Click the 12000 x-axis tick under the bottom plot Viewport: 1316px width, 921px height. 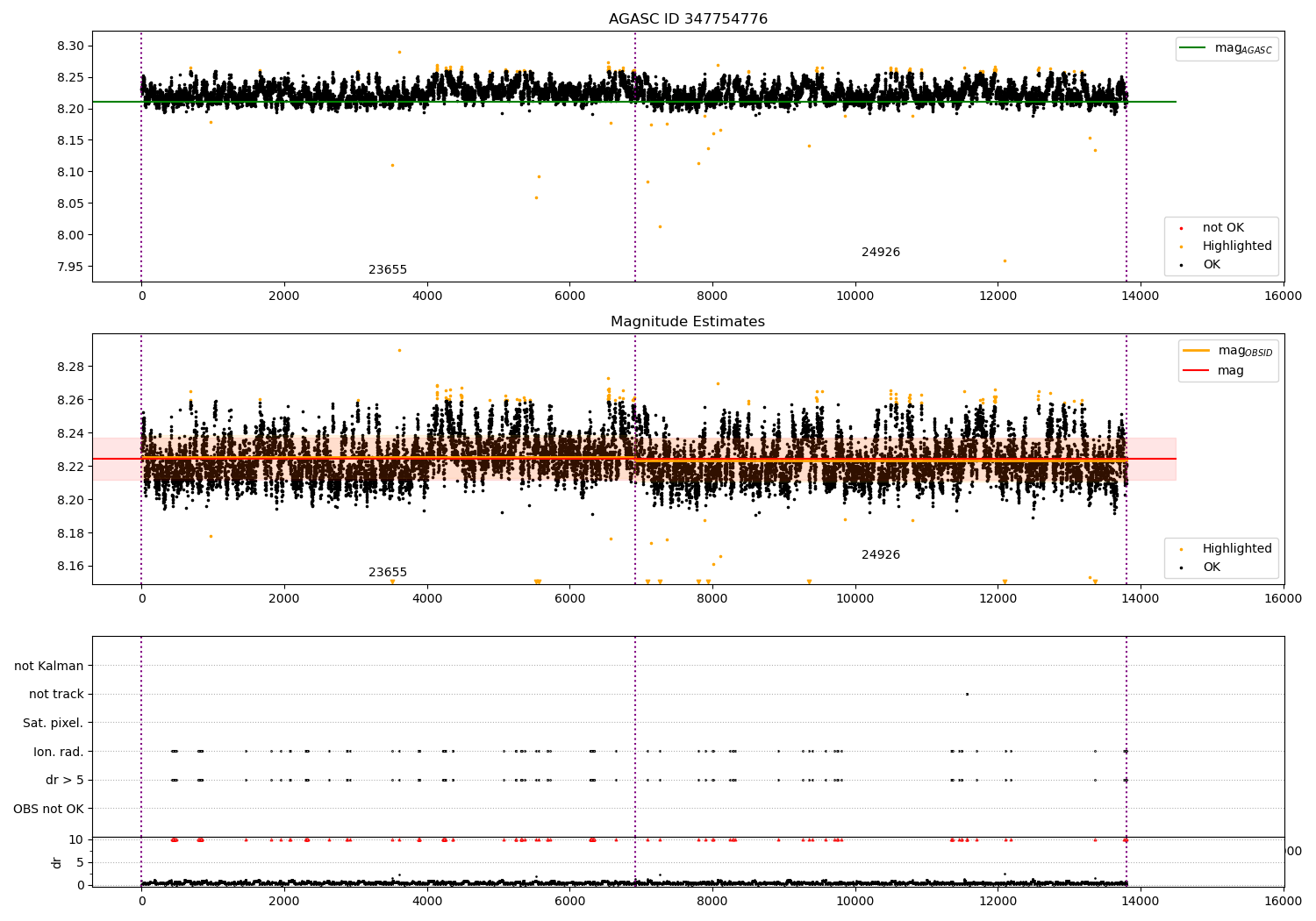(998, 902)
